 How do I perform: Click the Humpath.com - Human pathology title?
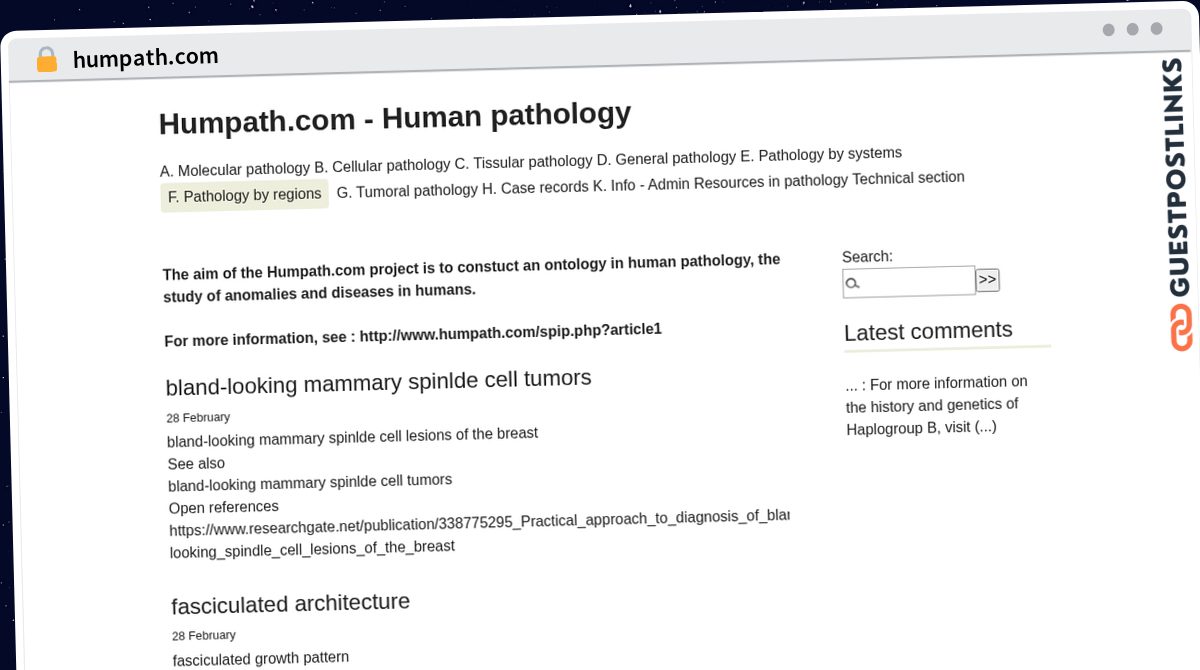(x=395, y=118)
